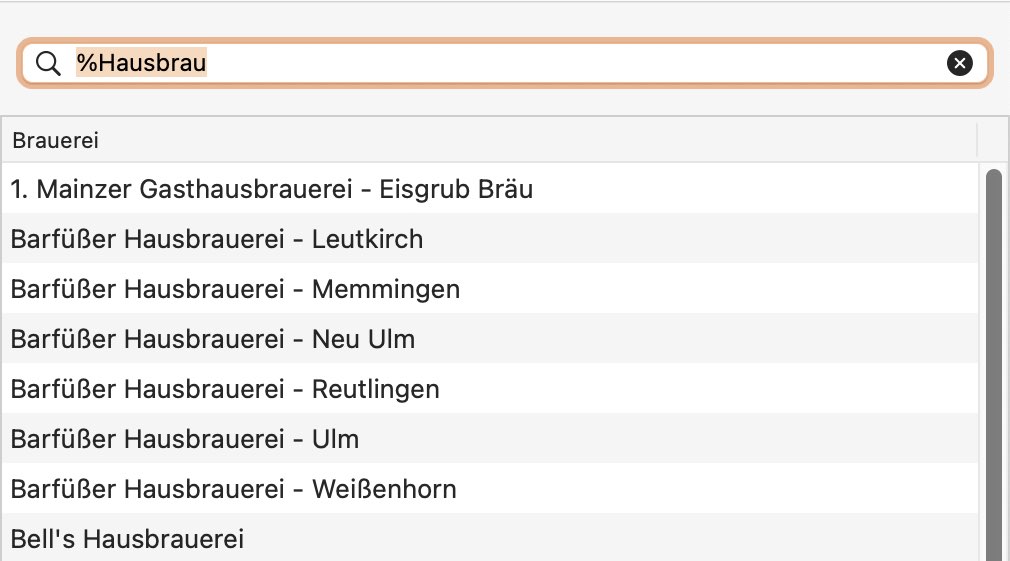Click the highlighted %Hausbrau search text

click(142, 62)
